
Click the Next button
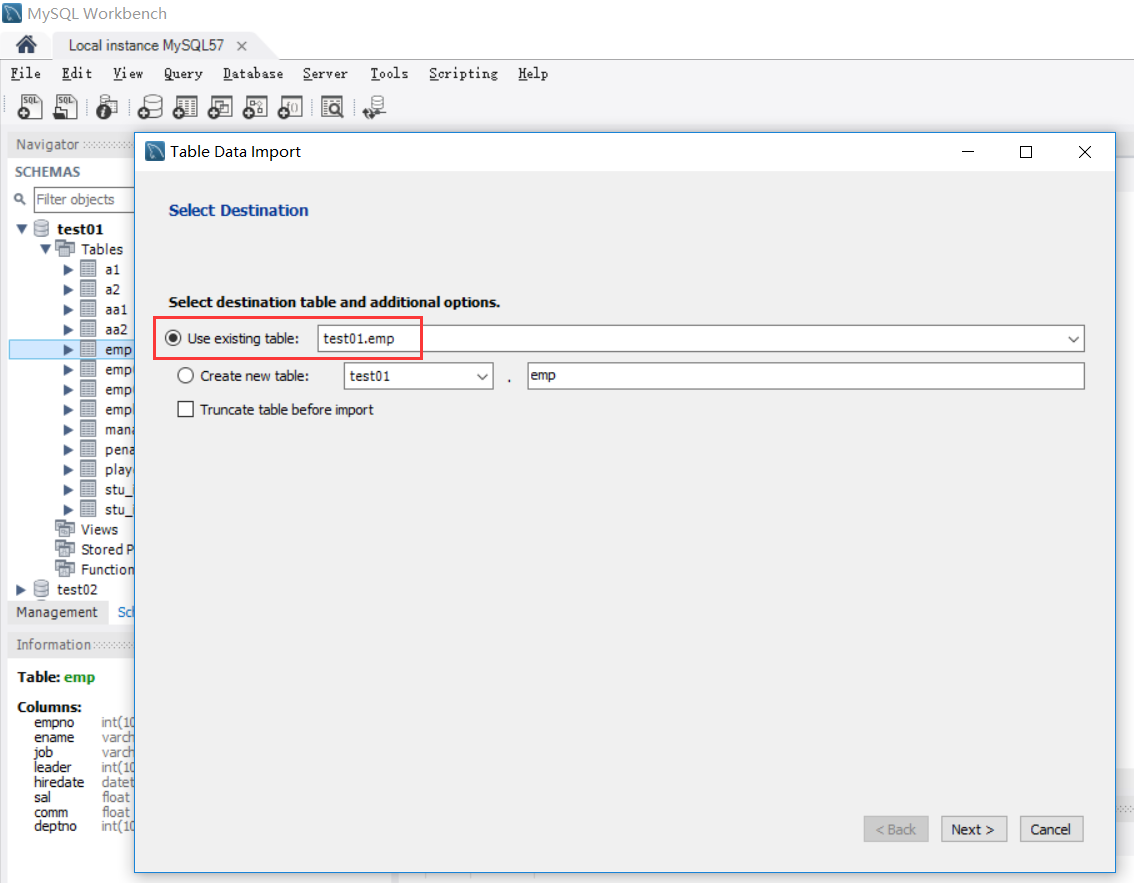tap(973, 829)
